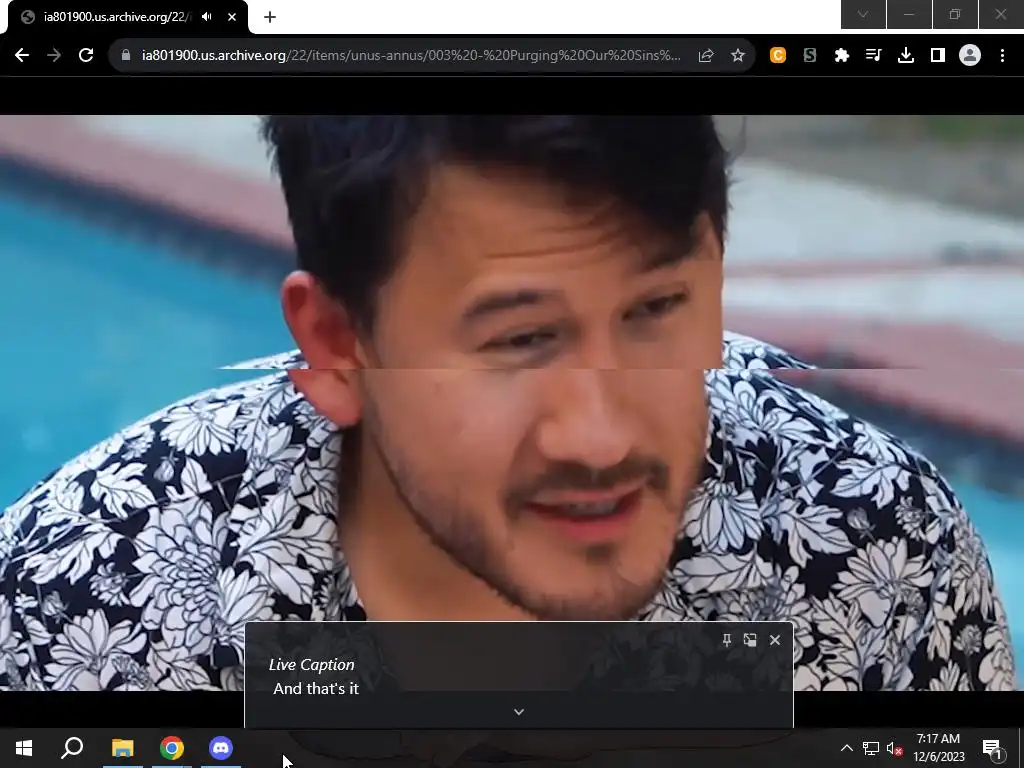Show Chrome downloads
The width and height of the screenshot is (1024, 768).
coord(906,56)
